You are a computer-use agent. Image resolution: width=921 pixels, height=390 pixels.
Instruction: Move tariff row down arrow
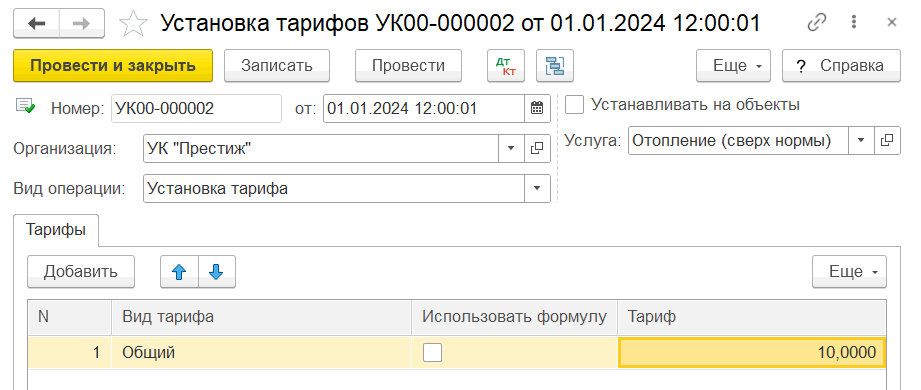point(217,271)
